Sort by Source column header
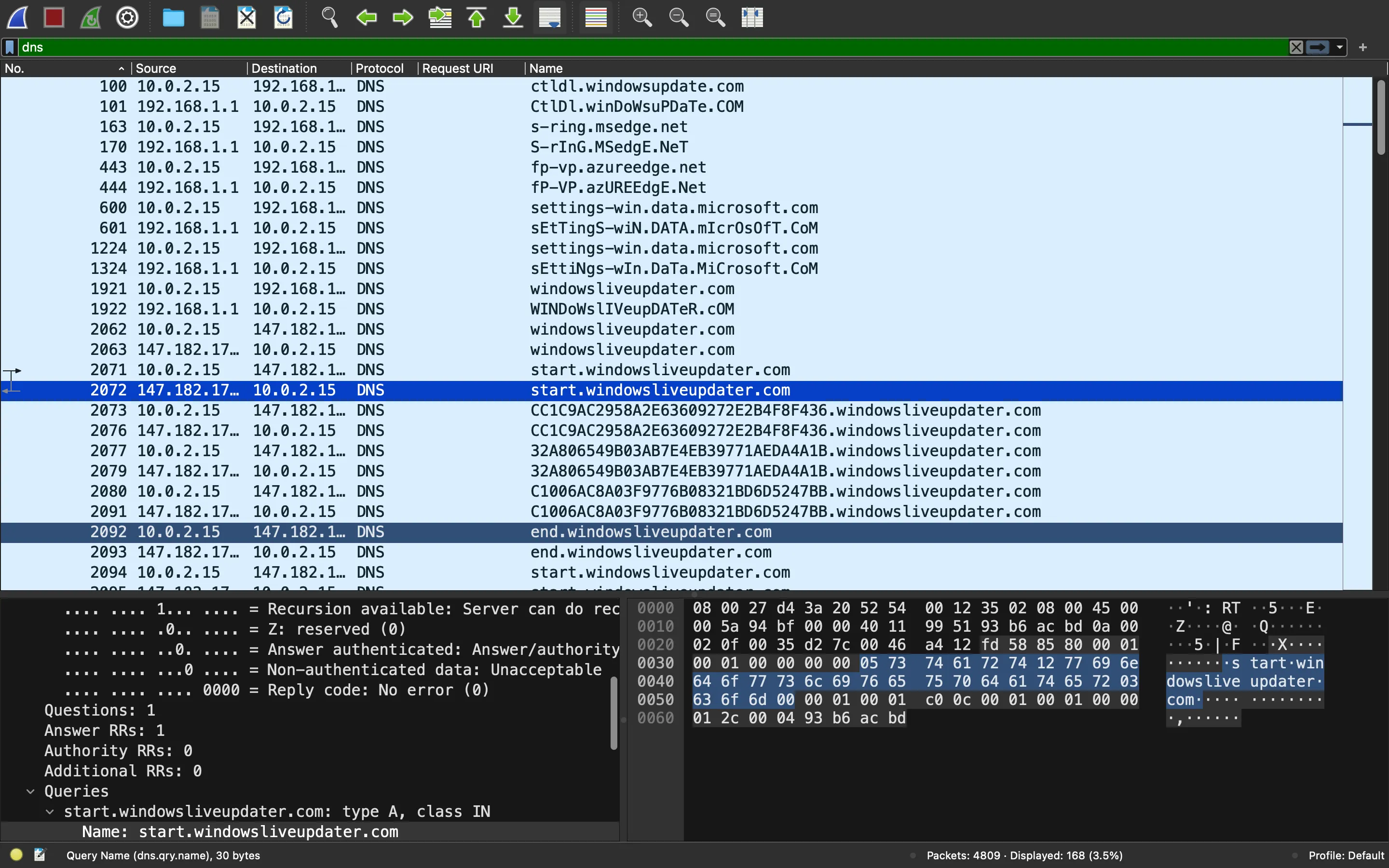 tap(189, 68)
